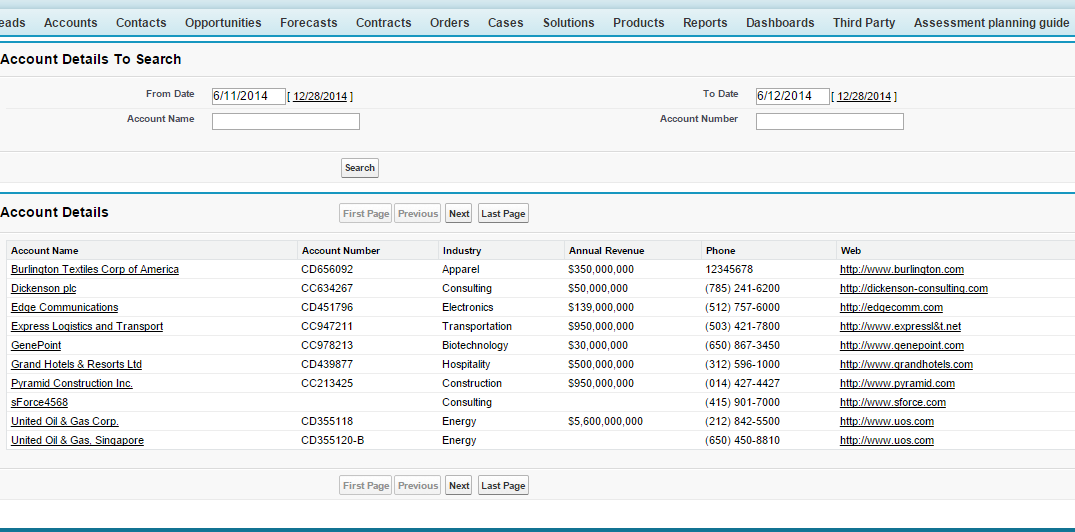The width and height of the screenshot is (1075, 532).
Task: Open Grand Hotels & Resorts Ltd account
Action: click(76, 365)
